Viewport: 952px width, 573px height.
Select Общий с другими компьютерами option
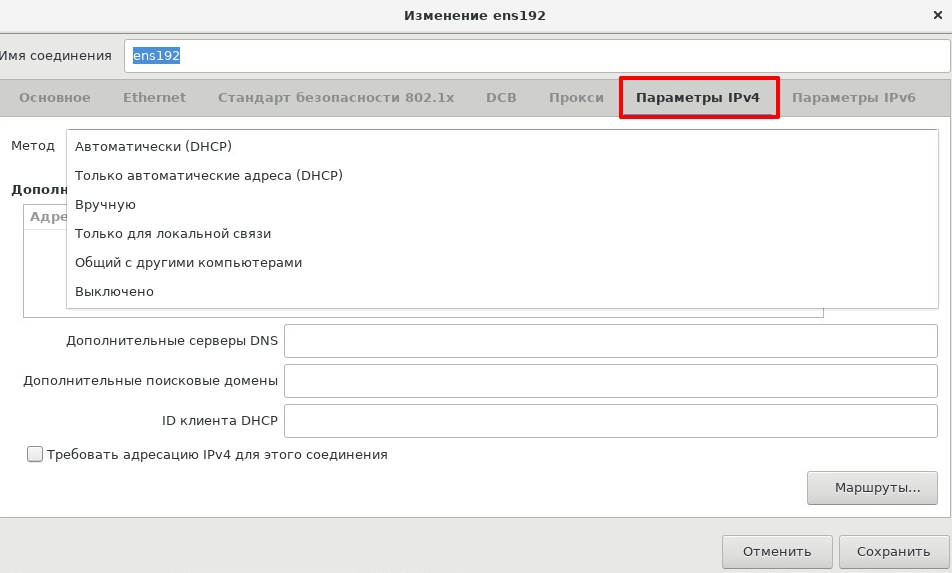(502, 263)
